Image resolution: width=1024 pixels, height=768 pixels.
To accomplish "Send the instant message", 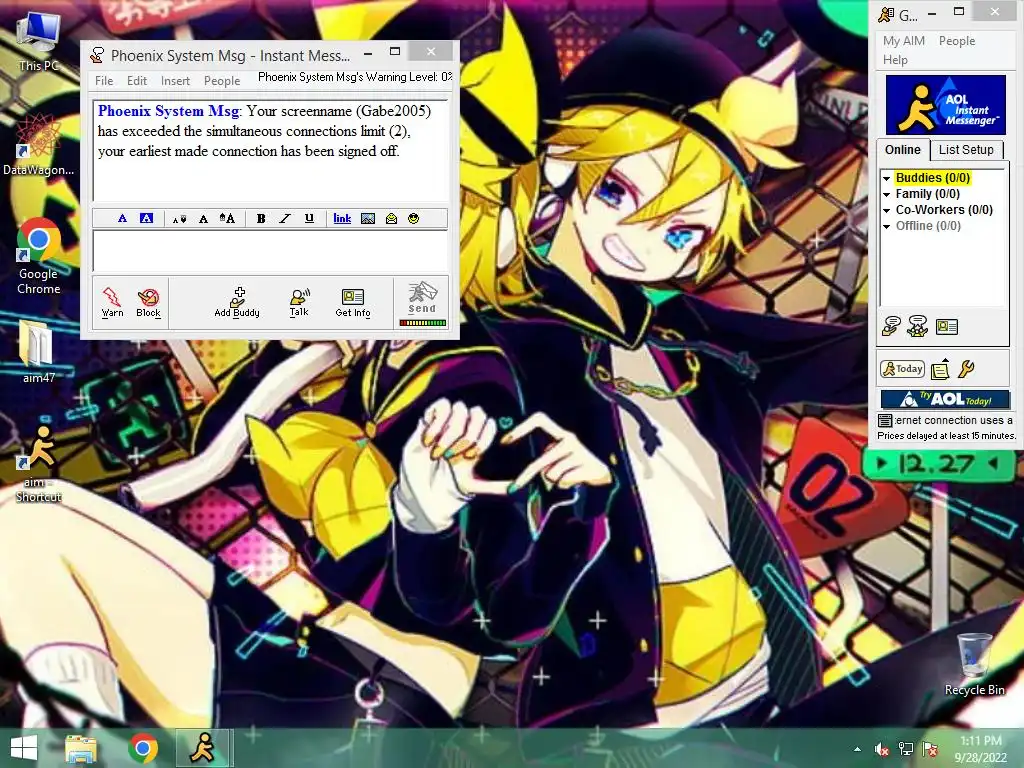I will 422,298.
